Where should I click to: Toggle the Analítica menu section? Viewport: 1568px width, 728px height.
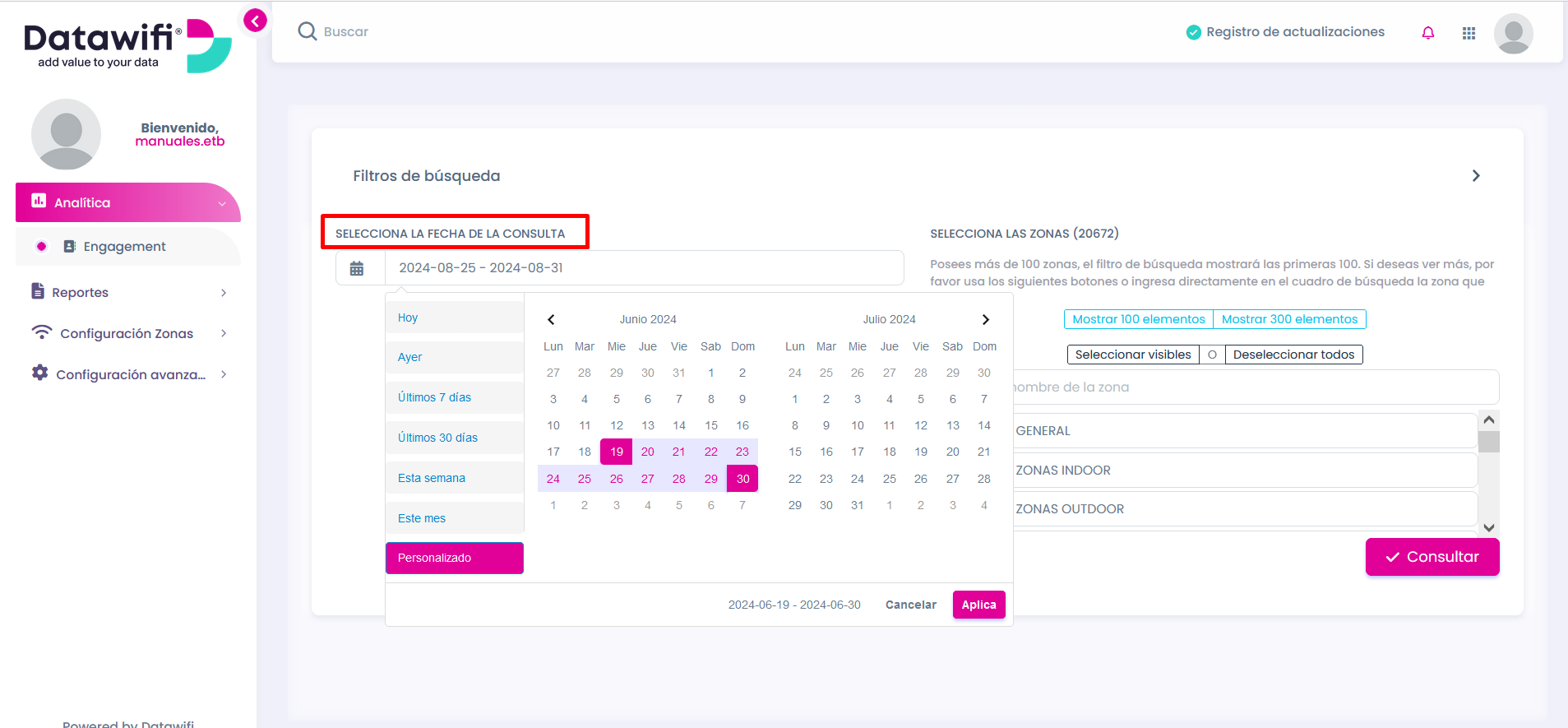[128, 202]
